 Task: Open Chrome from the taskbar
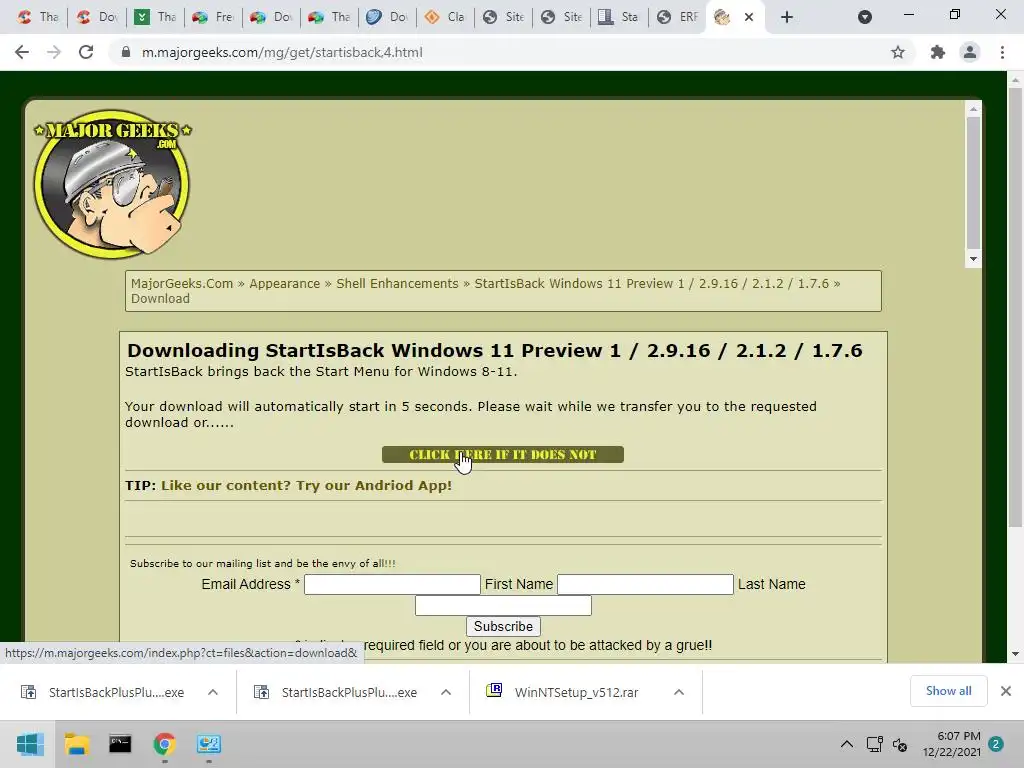[x=165, y=744]
